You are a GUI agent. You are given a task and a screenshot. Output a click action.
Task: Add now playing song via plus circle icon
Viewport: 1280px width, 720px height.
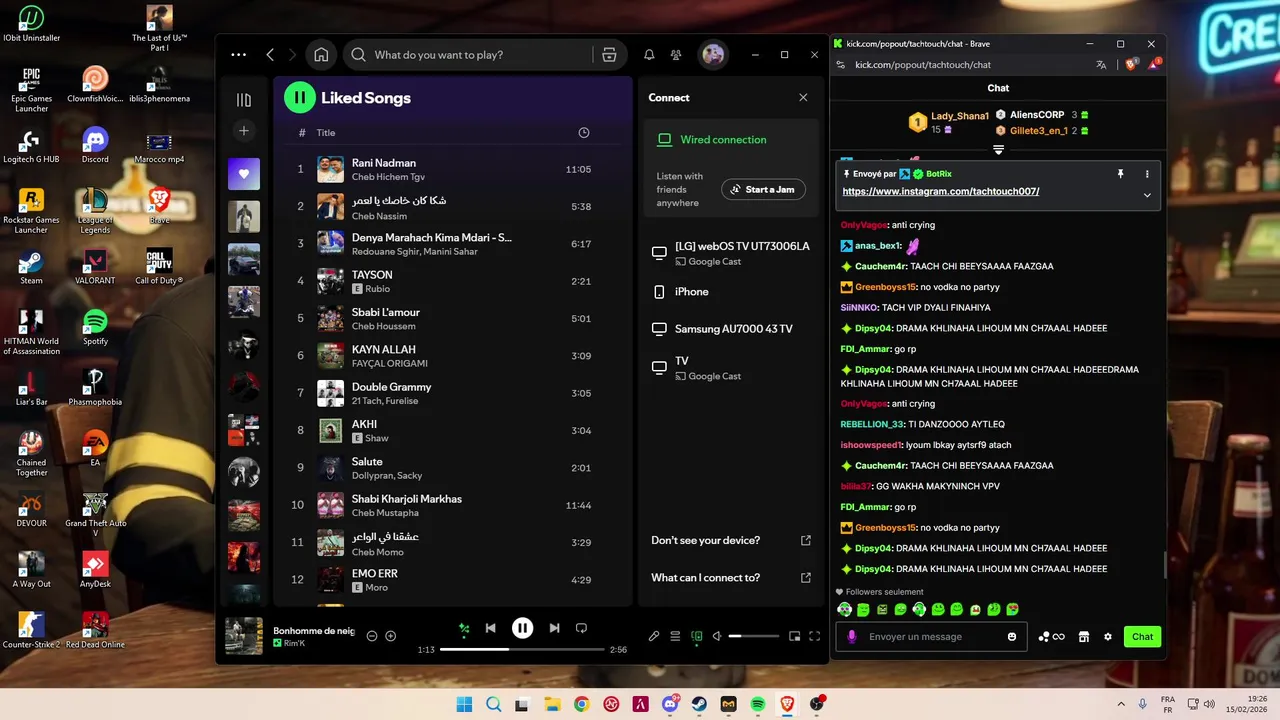[x=391, y=636]
